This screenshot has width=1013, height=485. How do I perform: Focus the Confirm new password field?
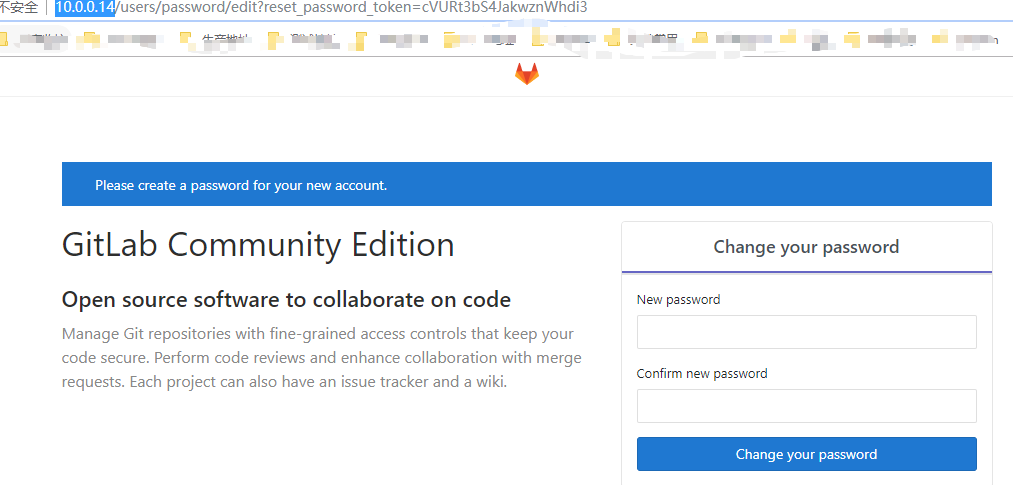pos(806,406)
